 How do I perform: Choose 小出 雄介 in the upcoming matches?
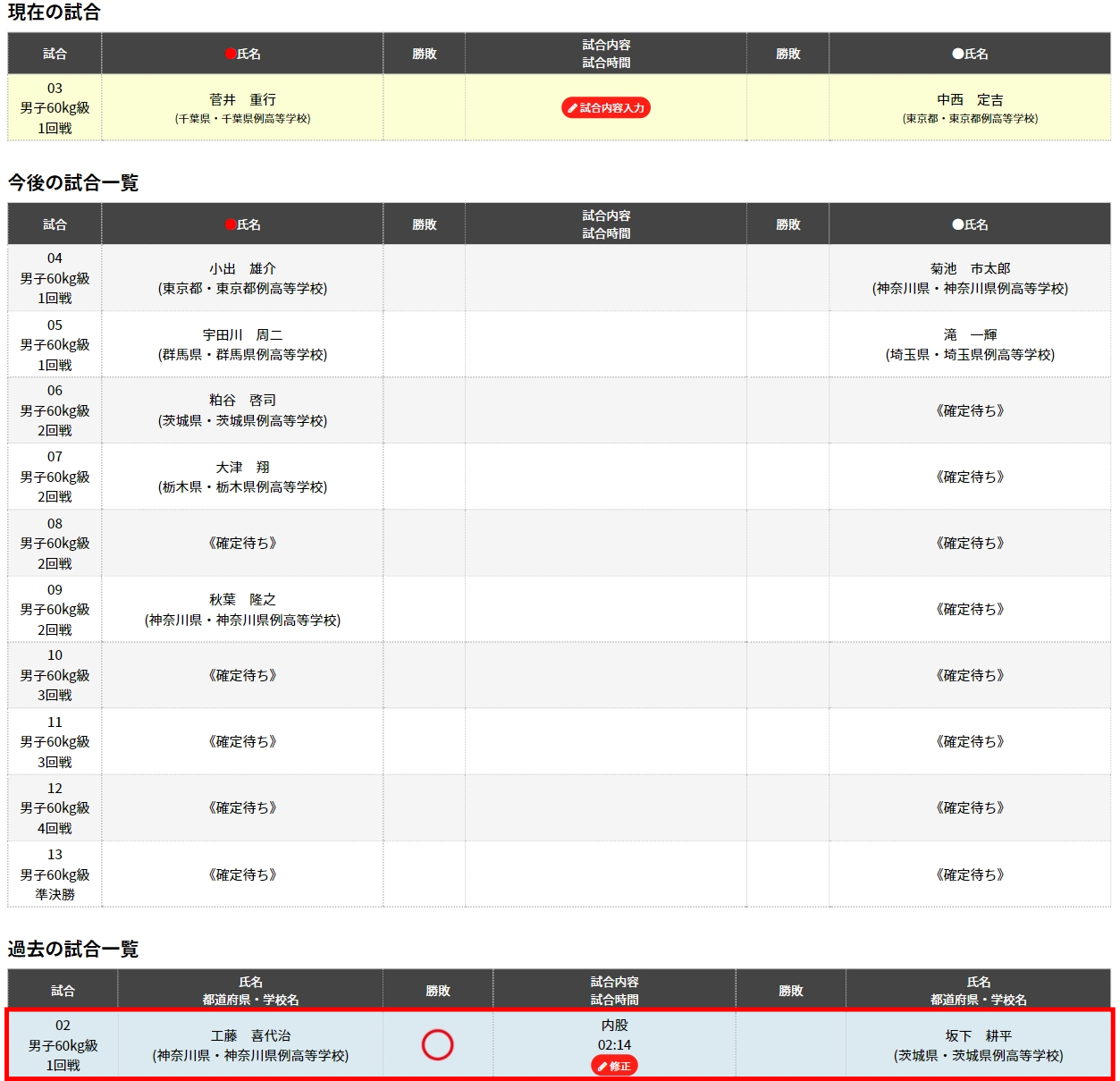[x=242, y=269]
